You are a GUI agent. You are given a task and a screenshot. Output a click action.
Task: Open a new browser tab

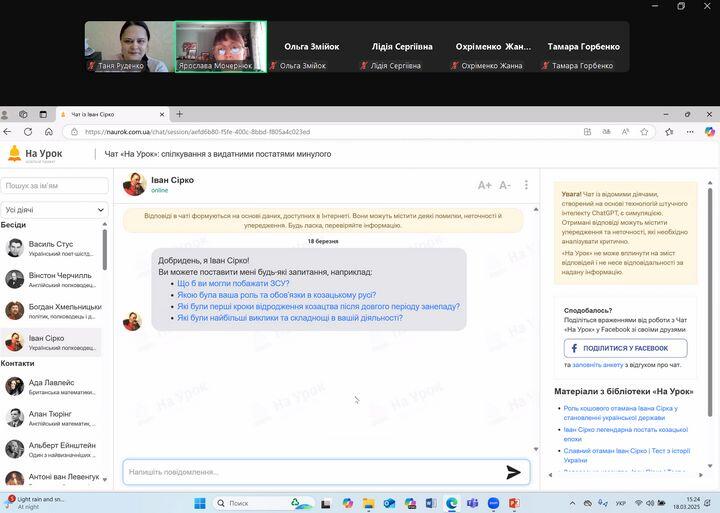click(180, 114)
